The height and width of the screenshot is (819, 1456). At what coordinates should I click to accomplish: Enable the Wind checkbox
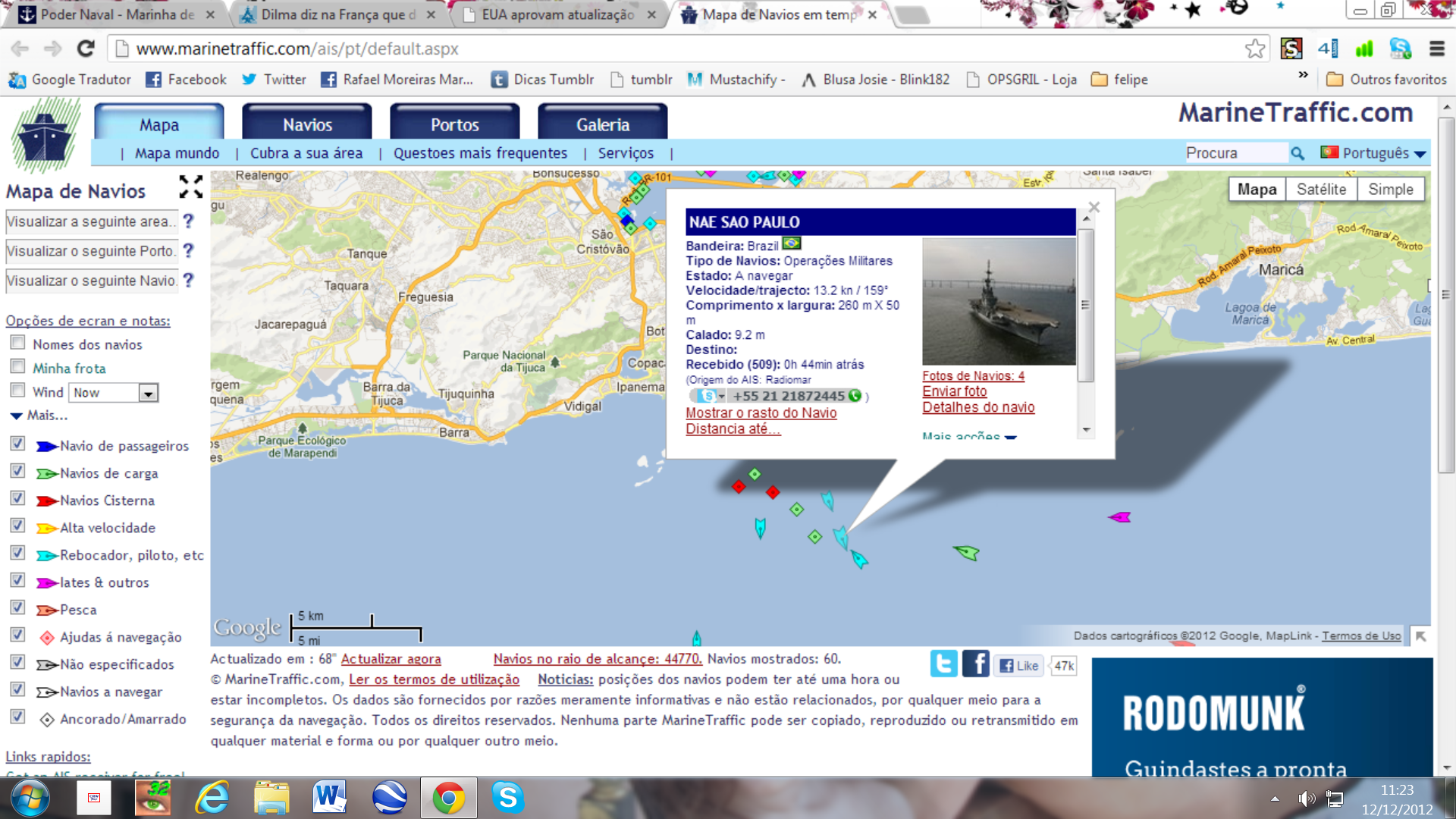[17, 390]
